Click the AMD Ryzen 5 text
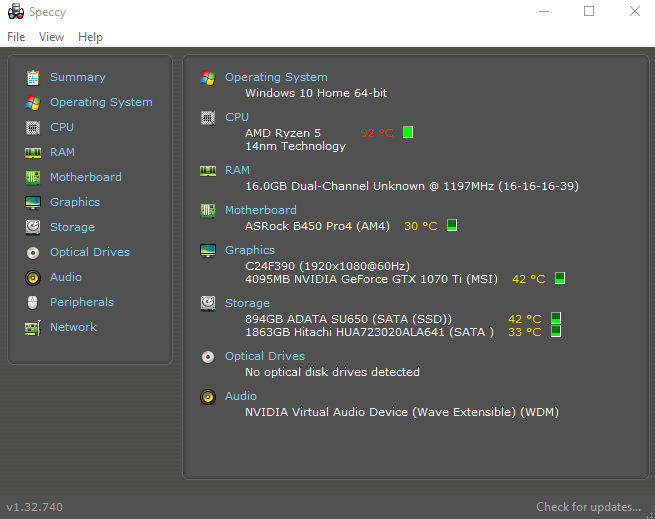 (283, 133)
